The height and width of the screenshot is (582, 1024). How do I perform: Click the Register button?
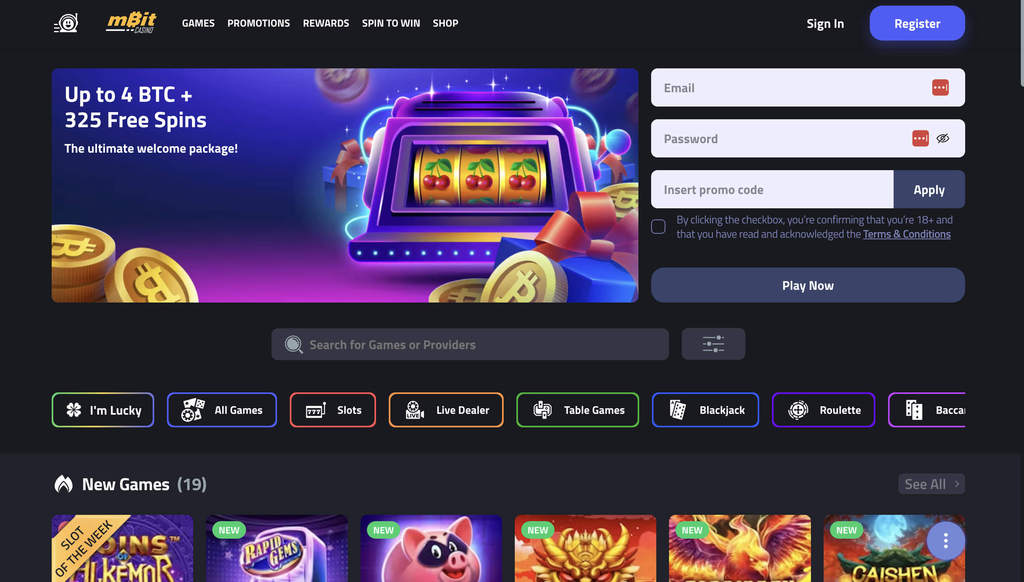(917, 24)
